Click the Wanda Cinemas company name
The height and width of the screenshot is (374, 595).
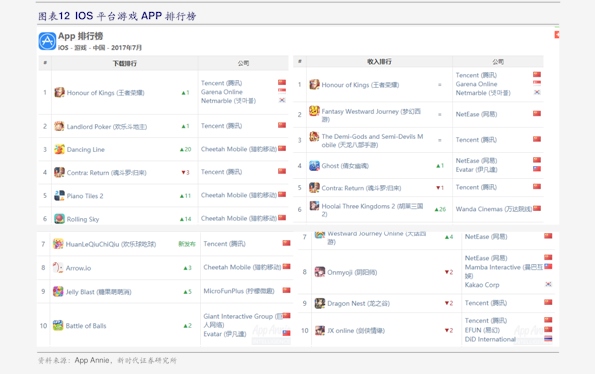[494, 209]
